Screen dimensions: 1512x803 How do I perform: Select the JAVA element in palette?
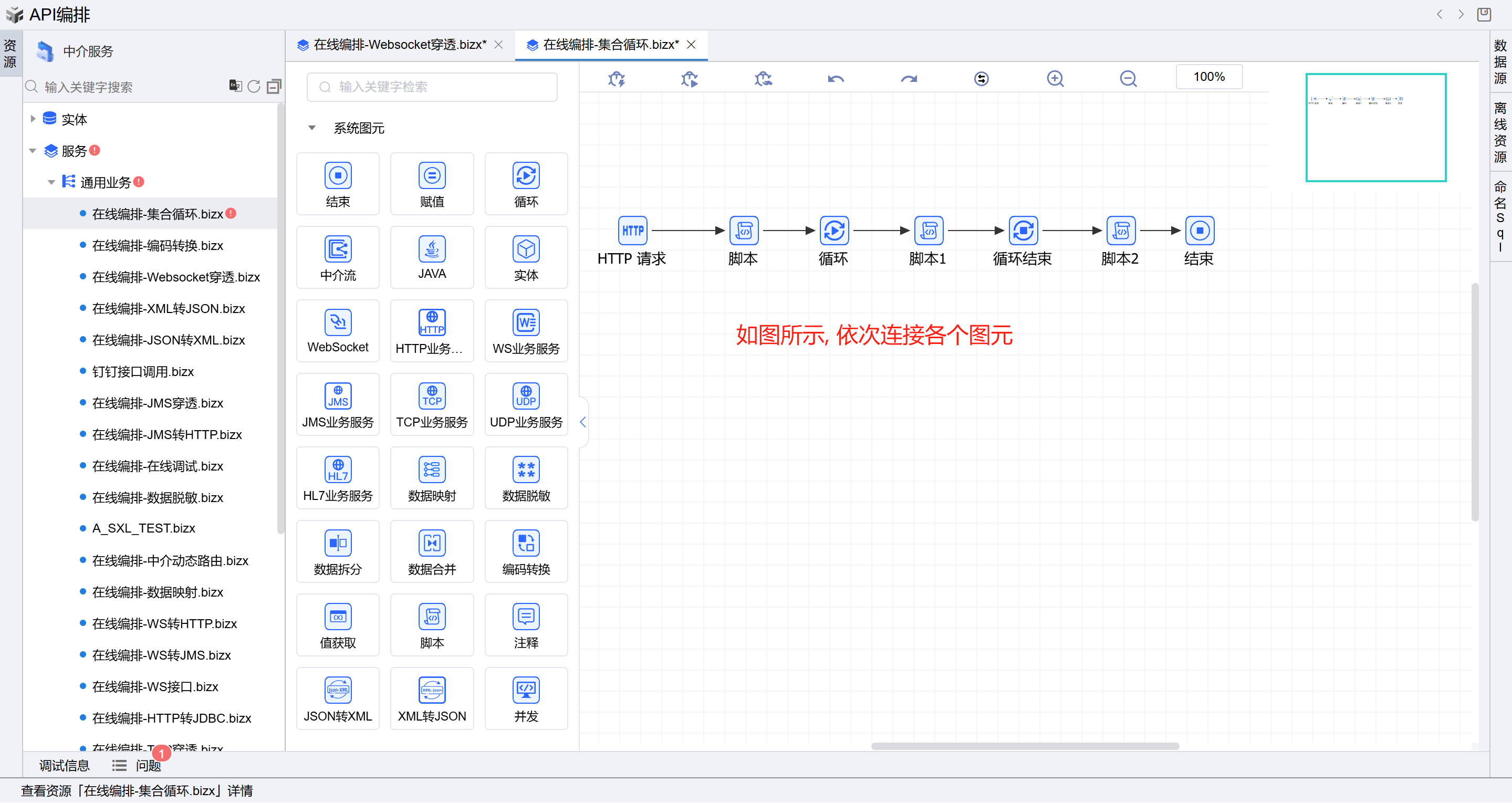tap(431, 258)
